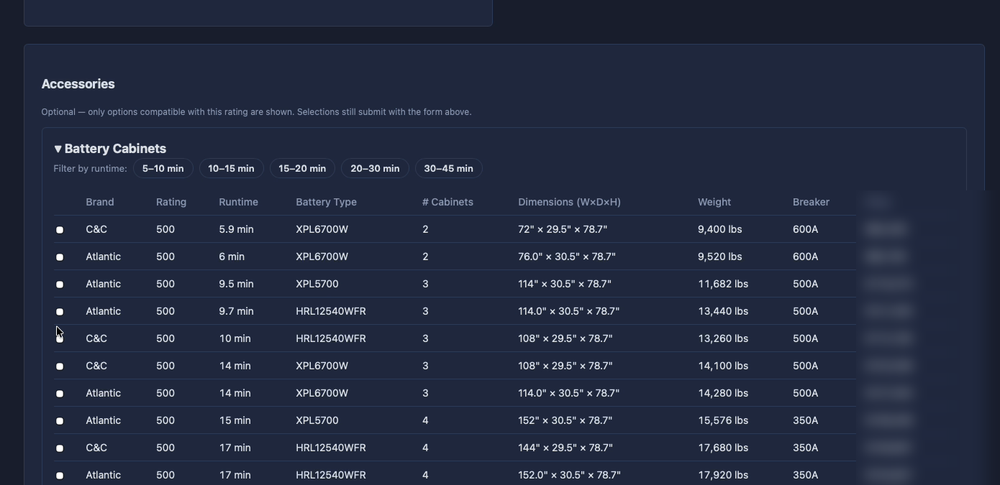Click the 9,400 lbs weight cell
The width and height of the screenshot is (1000, 485).
[x=720, y=229]
